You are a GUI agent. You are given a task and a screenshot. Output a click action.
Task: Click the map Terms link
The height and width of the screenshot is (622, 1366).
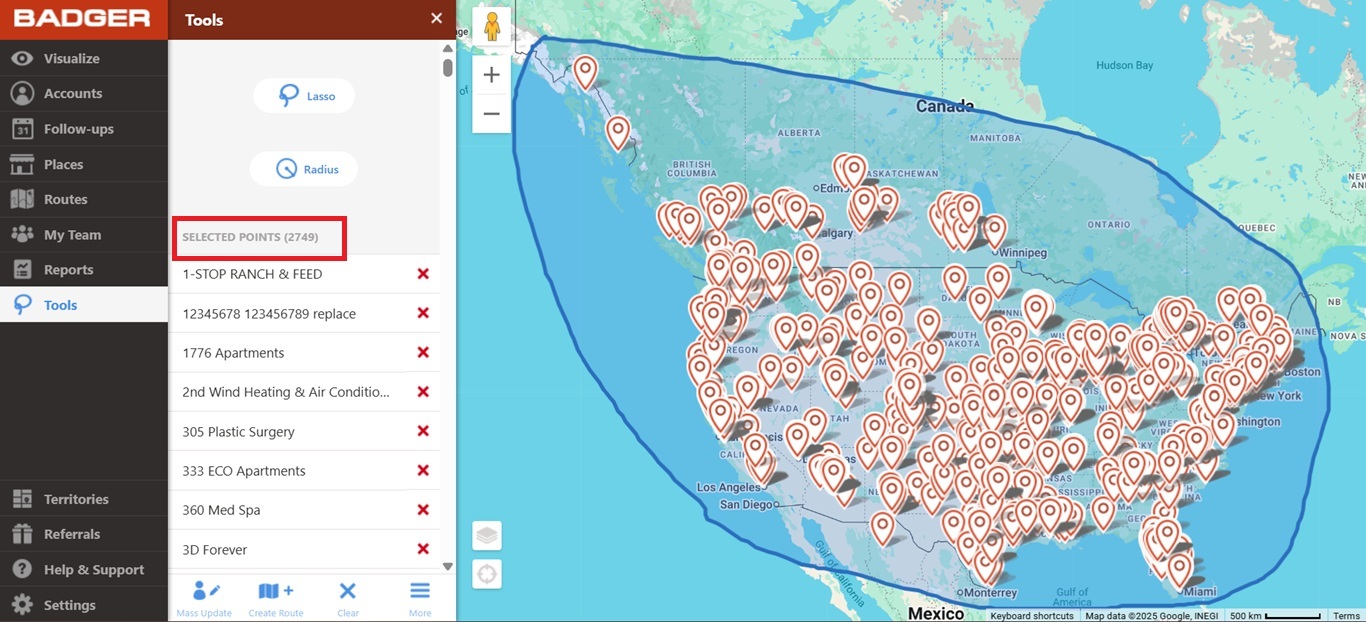1346,616
